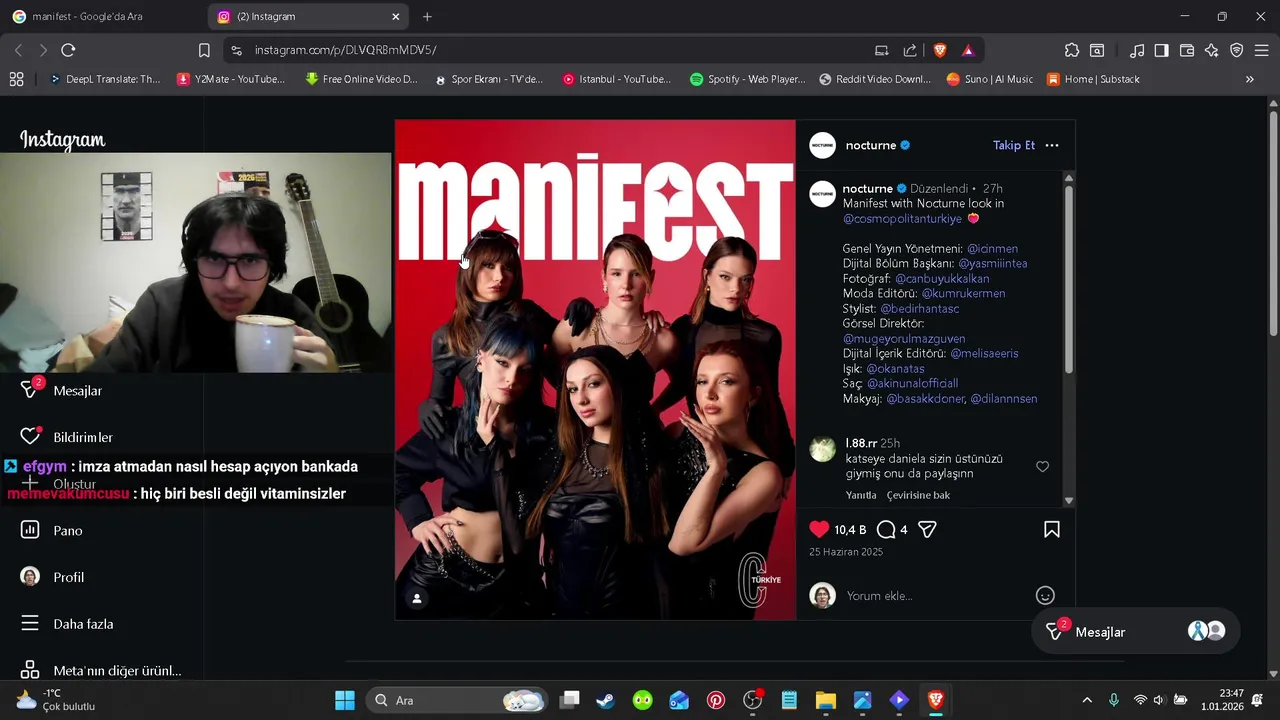The image size is (1280, 720).
Task: Open the Windows Start button
Action: pos(345,700)
